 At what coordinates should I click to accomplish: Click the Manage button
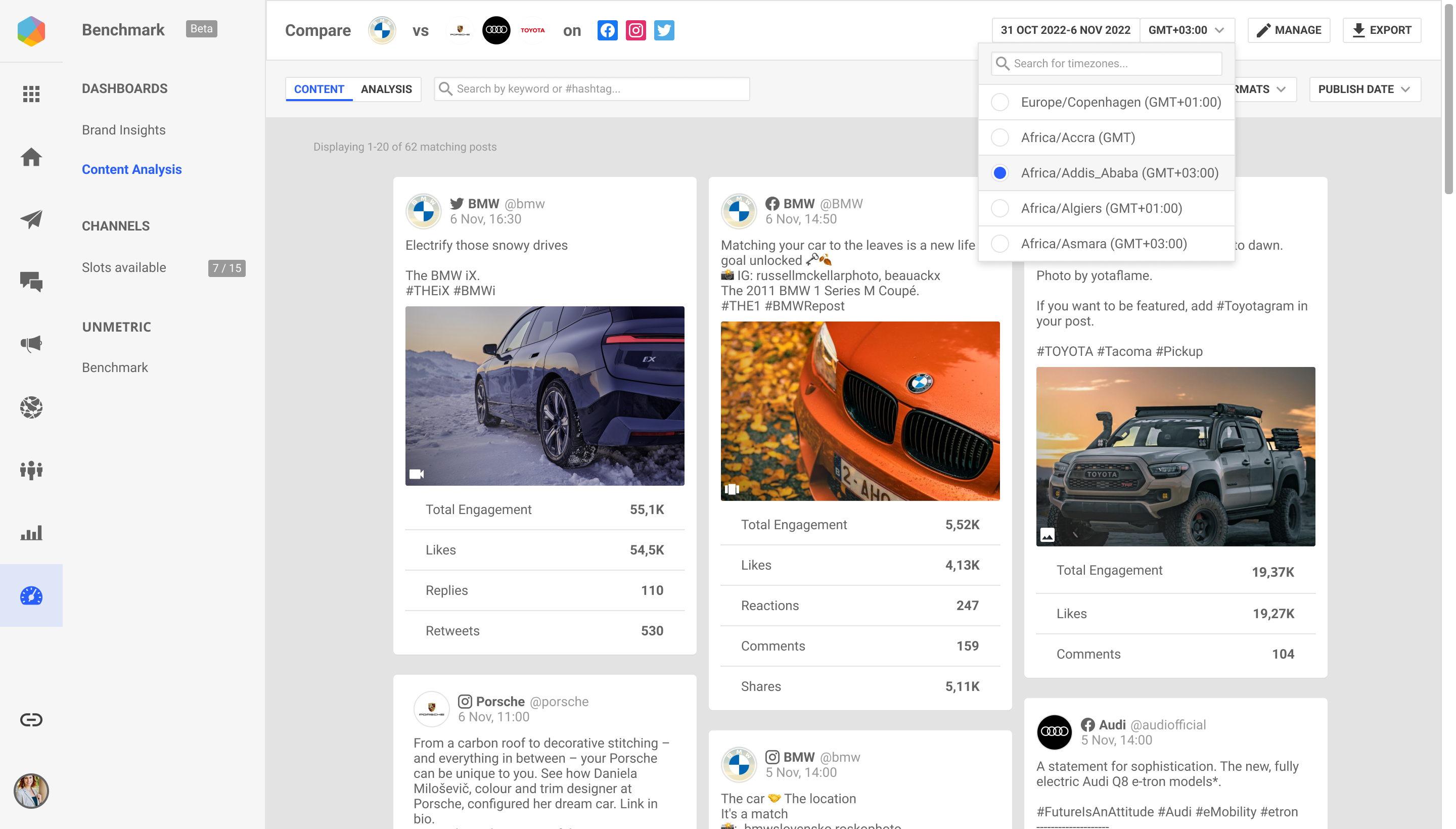pos(1289,30)
